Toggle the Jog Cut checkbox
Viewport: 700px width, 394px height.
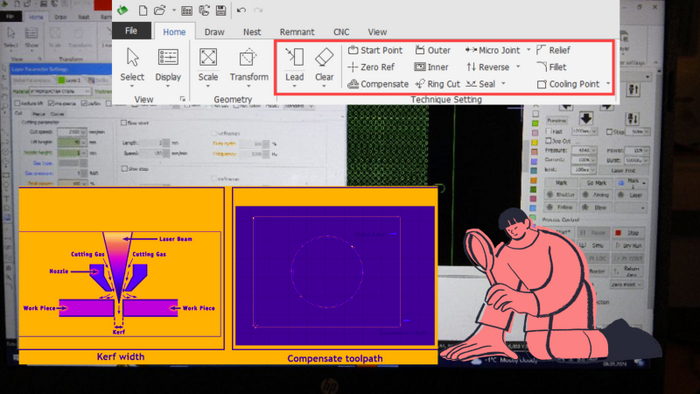tap(548, 141)
